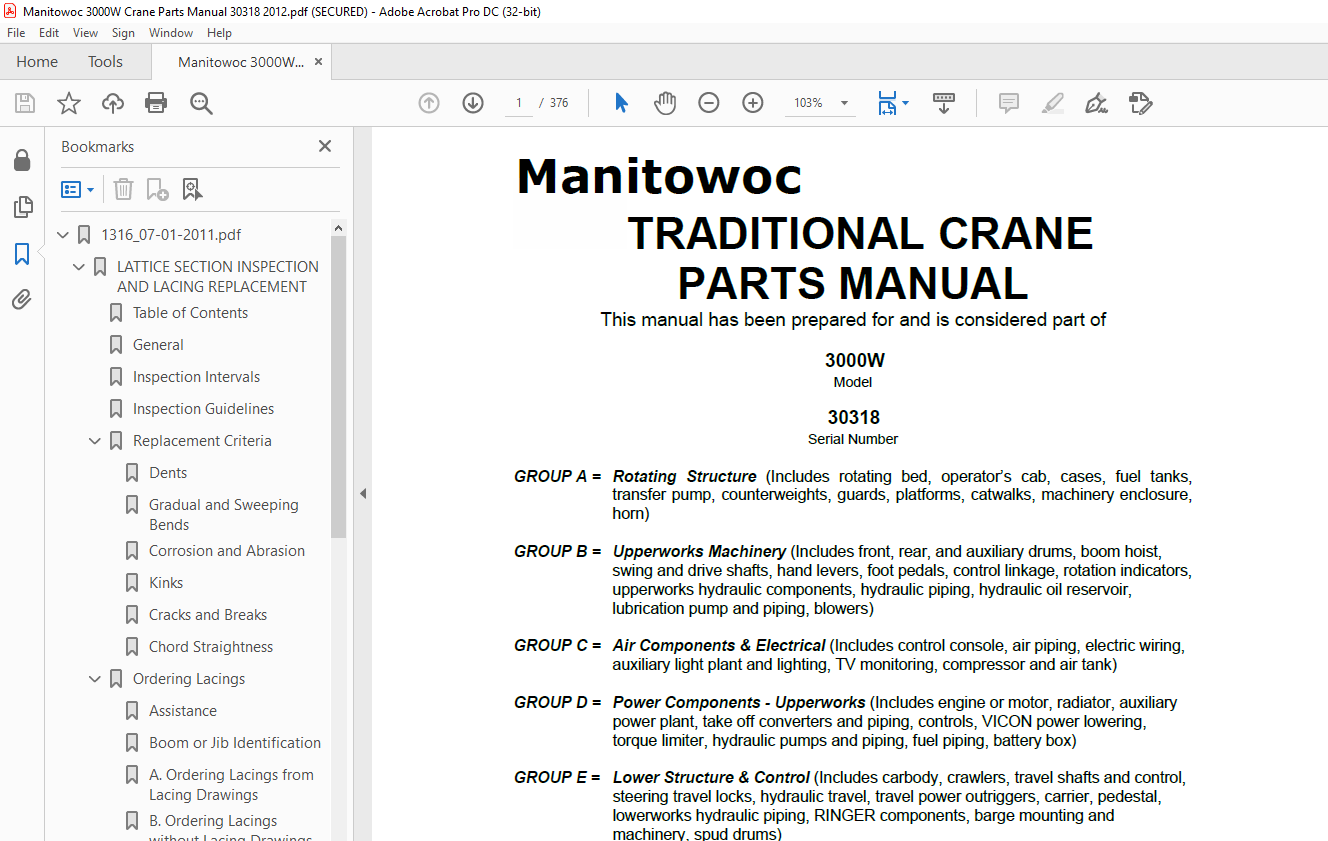Viewport: 1328px width, 841px height.
Task: Open the Sign menu
Action: [x=123, y=33]
